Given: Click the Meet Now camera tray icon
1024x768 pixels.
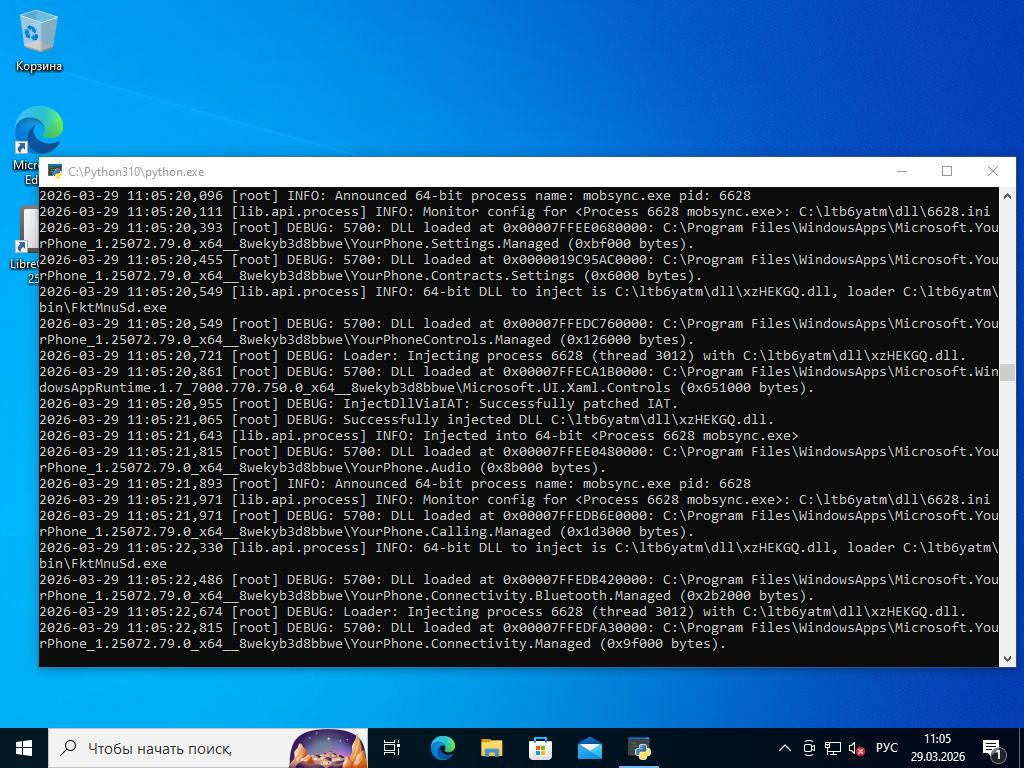Looking at the screenshot, I should point(809,748).
